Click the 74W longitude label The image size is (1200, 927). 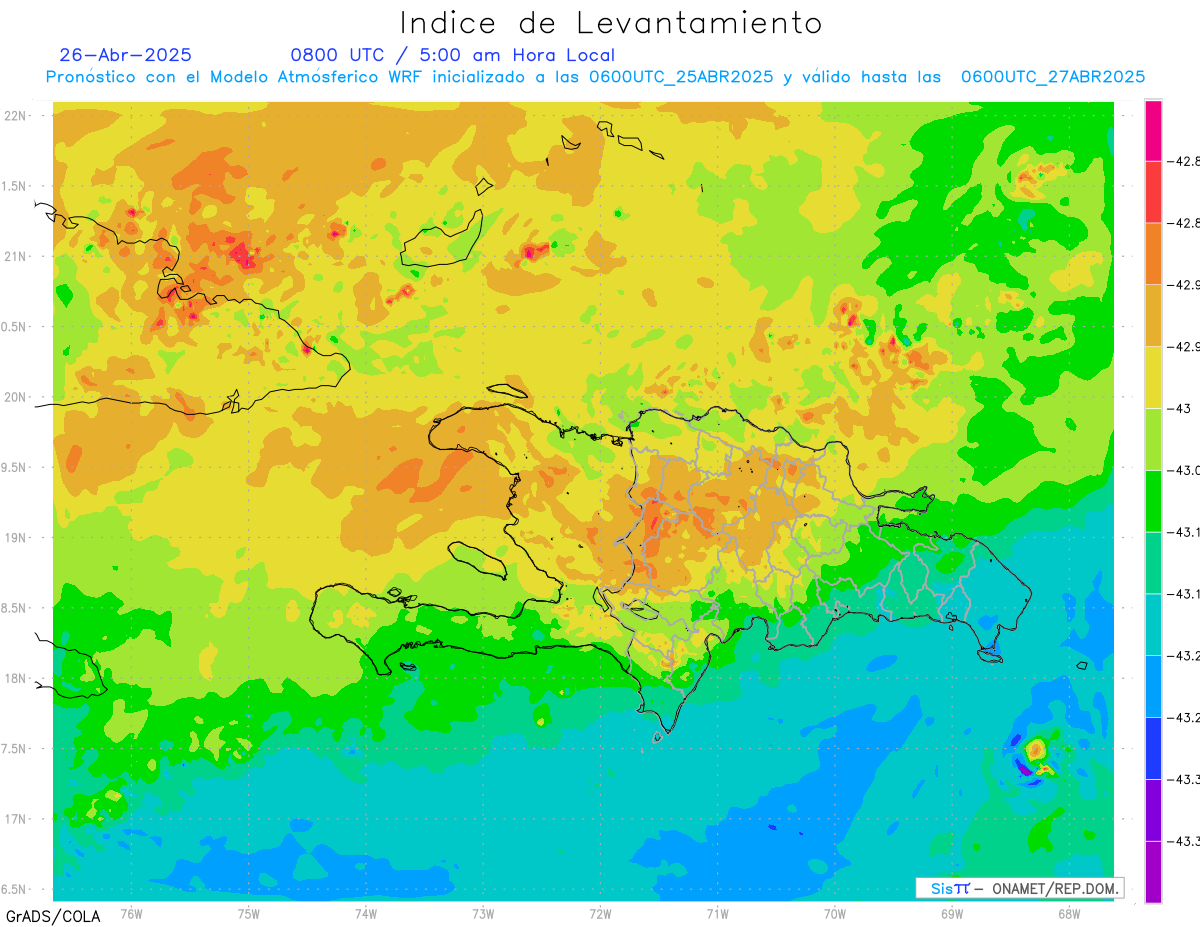[366, 913]
